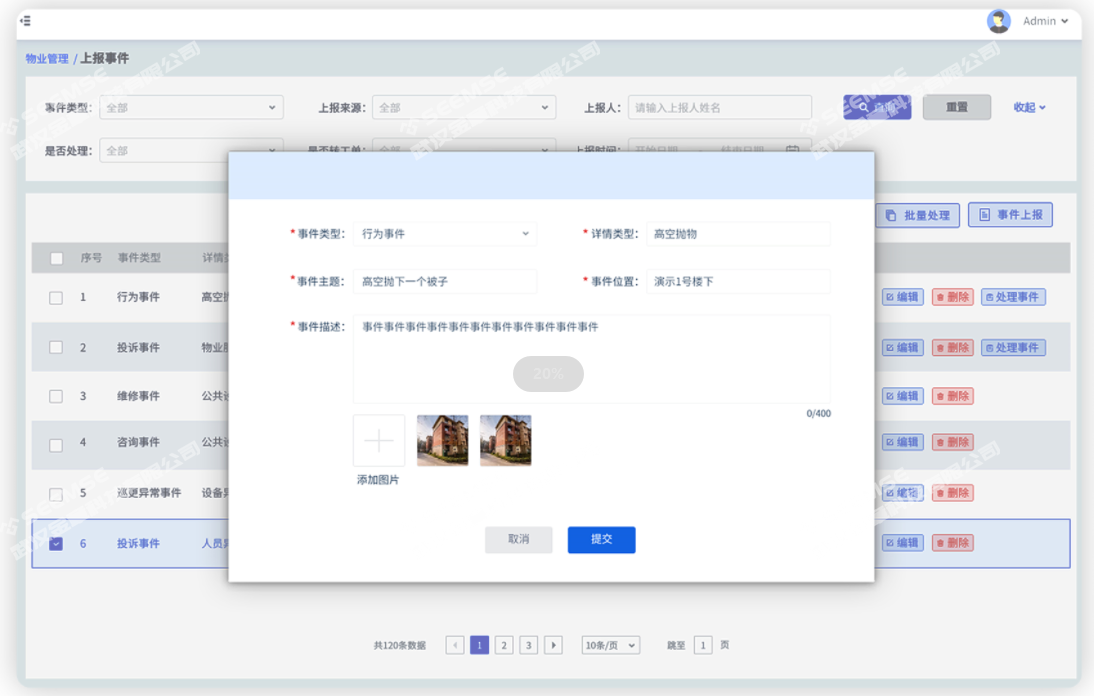Go to 物业管理 breadcrumb link
The image size is (1094, 696).
pos(47,59)
